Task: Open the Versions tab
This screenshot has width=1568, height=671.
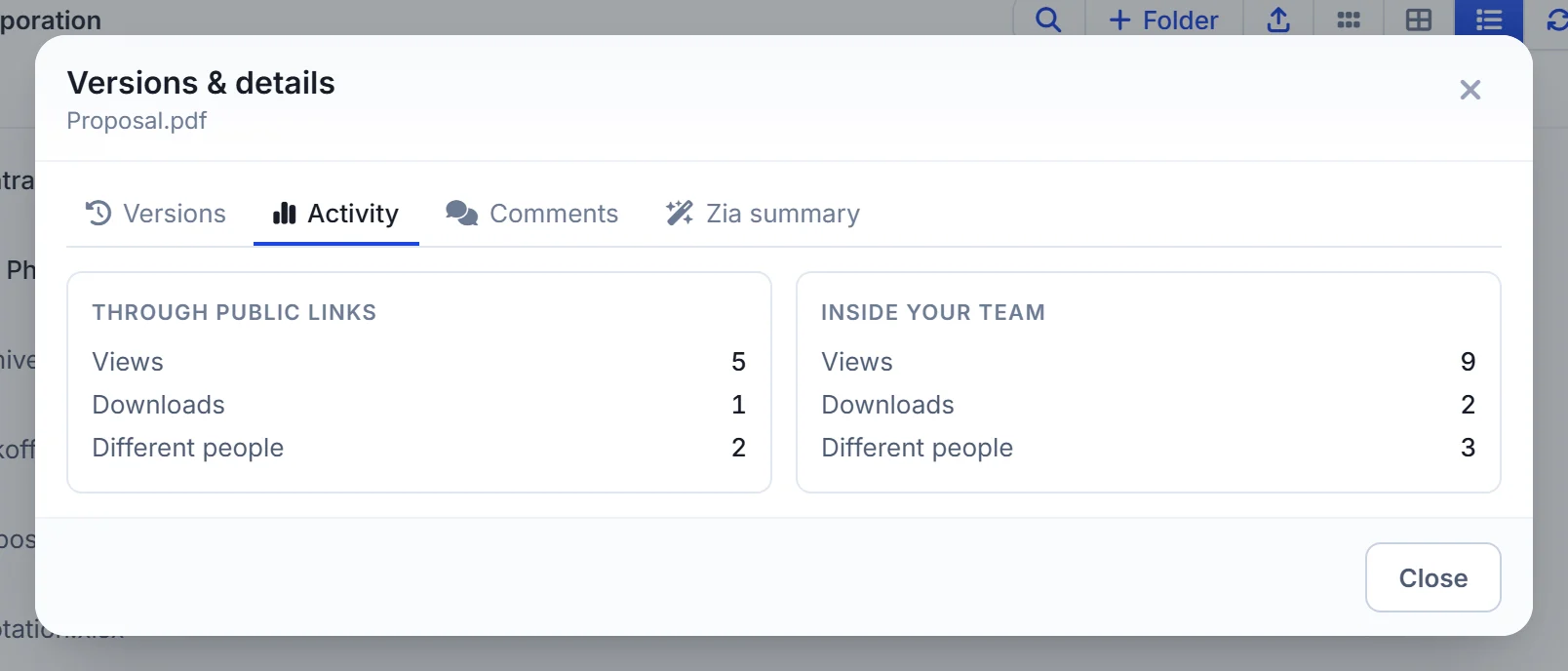Action: pos(156,214)
